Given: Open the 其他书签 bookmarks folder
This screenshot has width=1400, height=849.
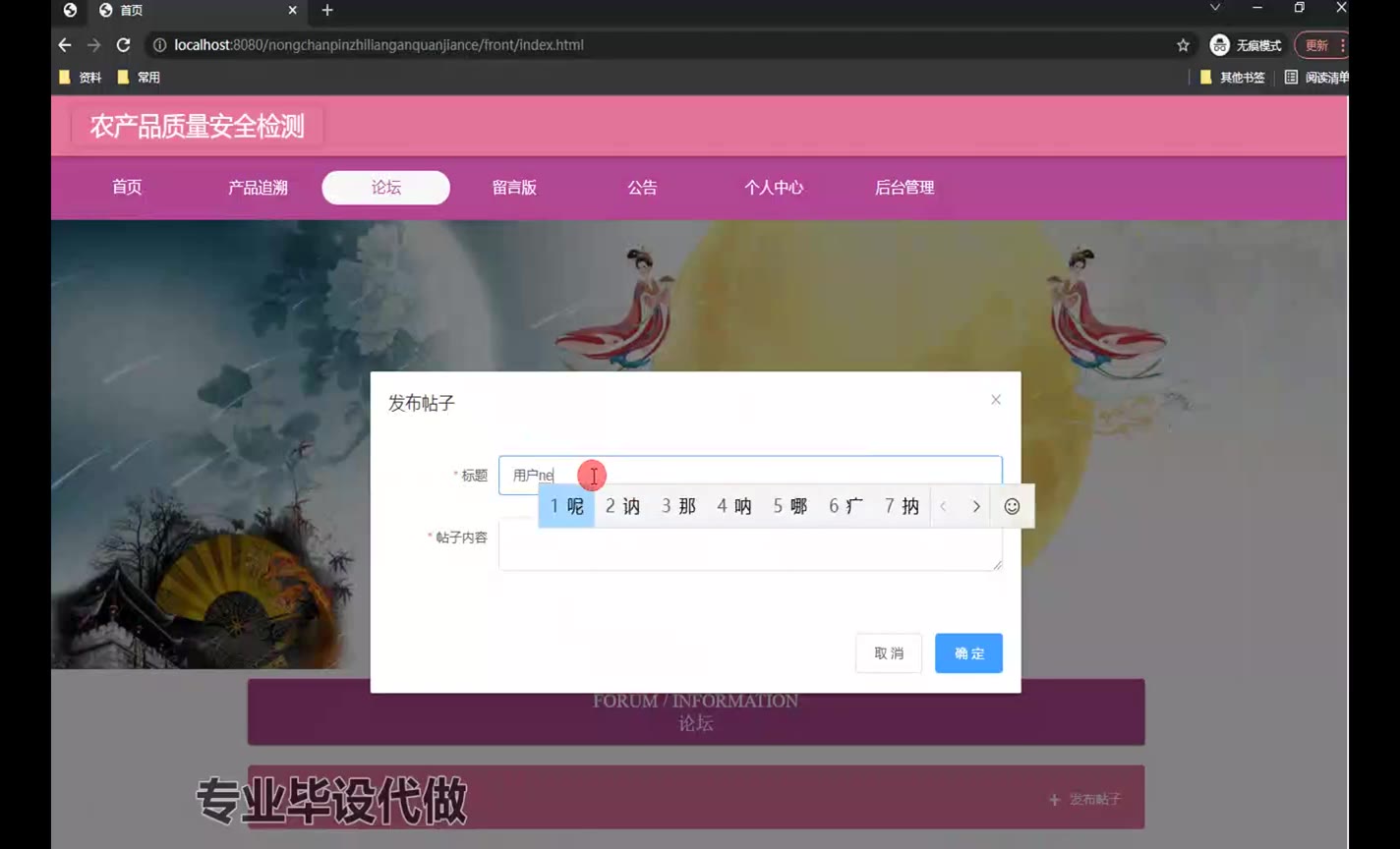Looking at the screenshot, I should point(1233,78).
